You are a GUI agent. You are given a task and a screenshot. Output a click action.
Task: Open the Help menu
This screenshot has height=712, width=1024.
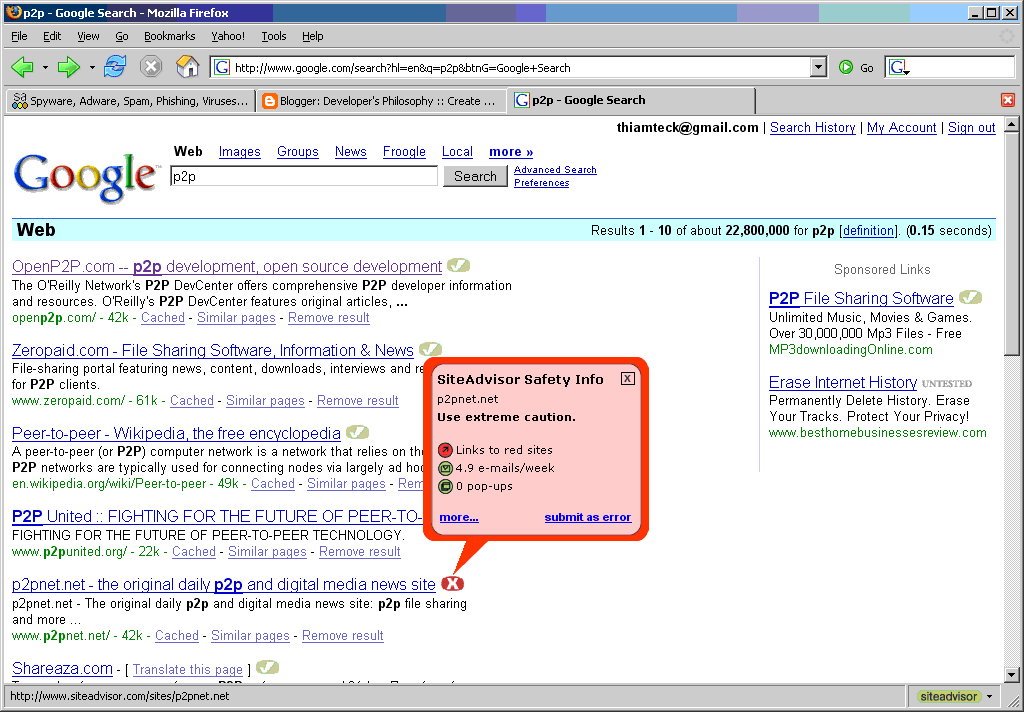coord(313,36)
